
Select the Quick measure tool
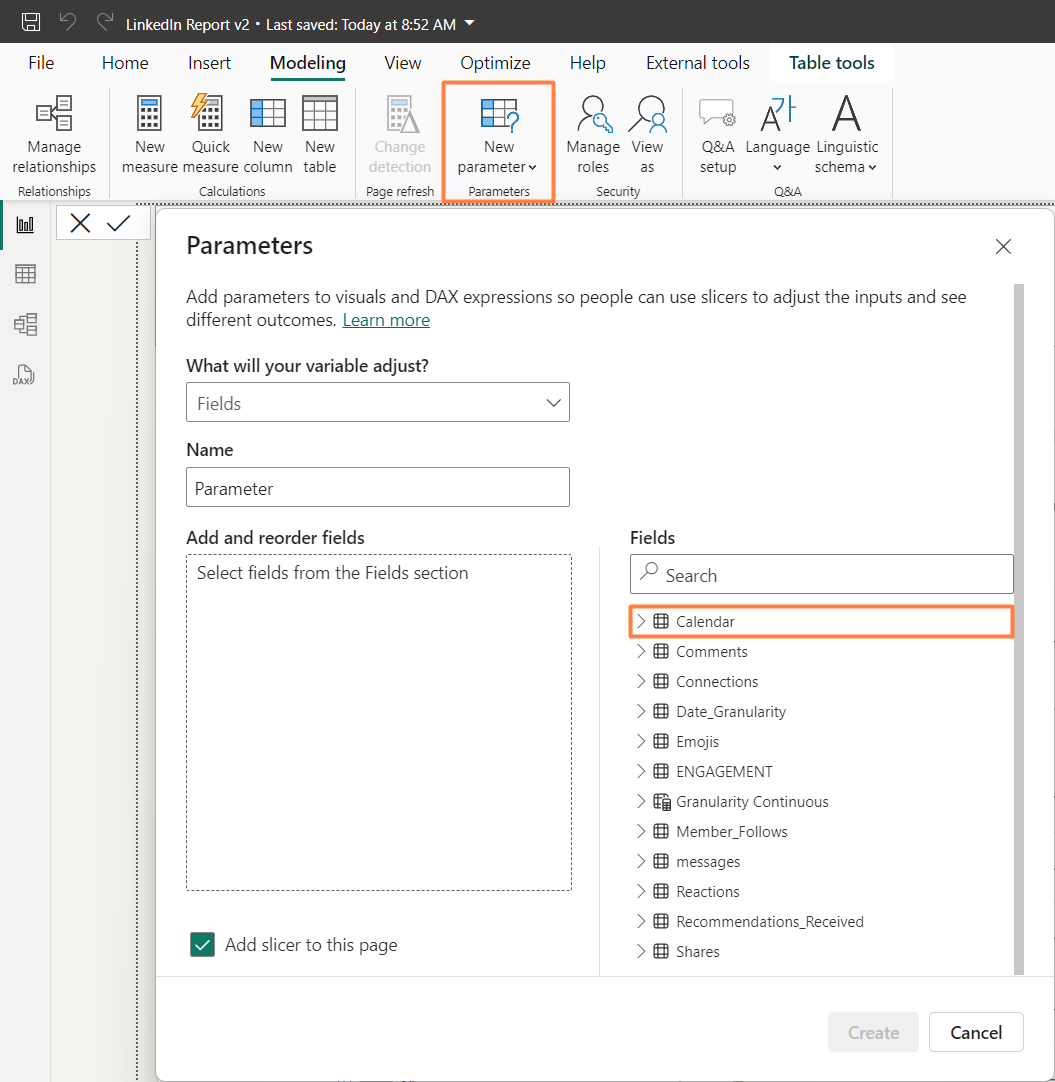tap(209, 135)
